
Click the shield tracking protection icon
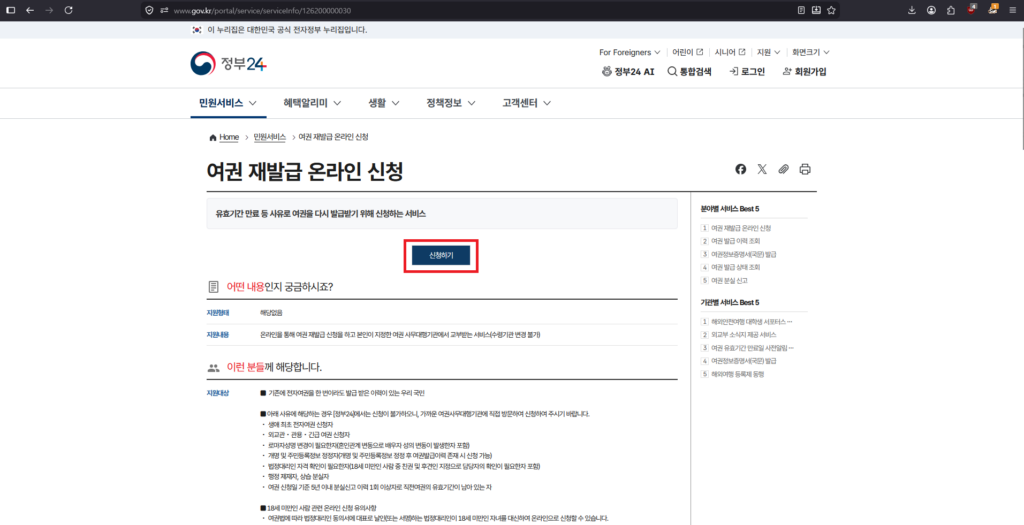[150, 10]
